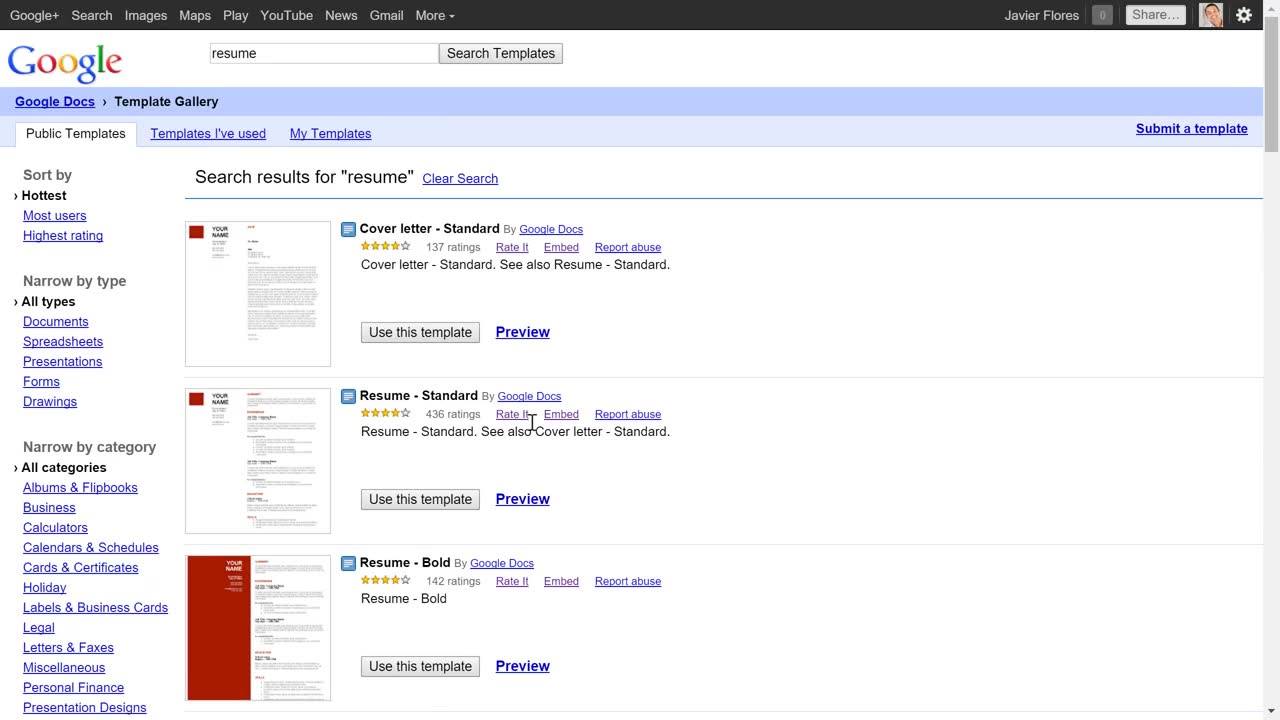Open Google+ from the top bar

pos(34,15)
